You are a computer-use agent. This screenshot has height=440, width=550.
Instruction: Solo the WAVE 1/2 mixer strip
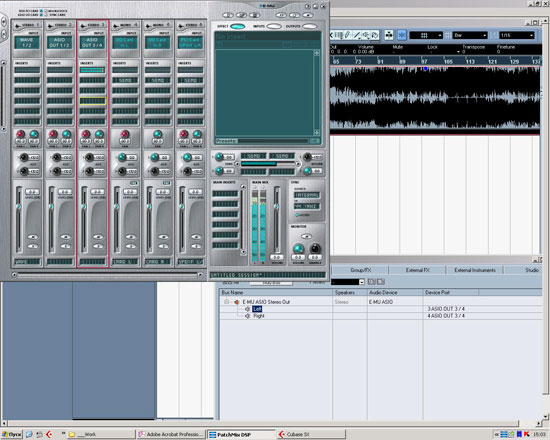pos(32,246)
